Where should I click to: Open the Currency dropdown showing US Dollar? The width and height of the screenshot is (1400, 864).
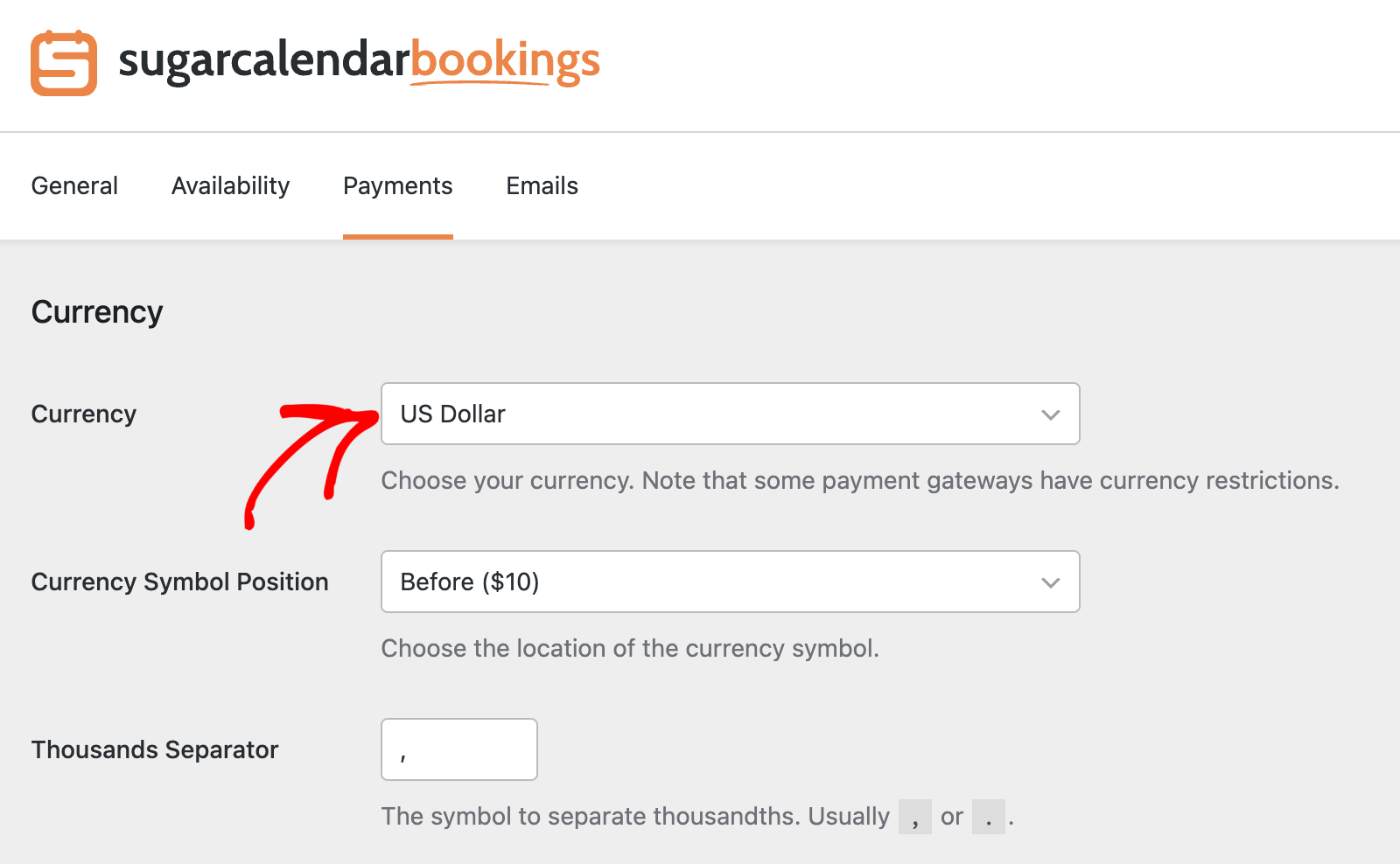point(730,414)
